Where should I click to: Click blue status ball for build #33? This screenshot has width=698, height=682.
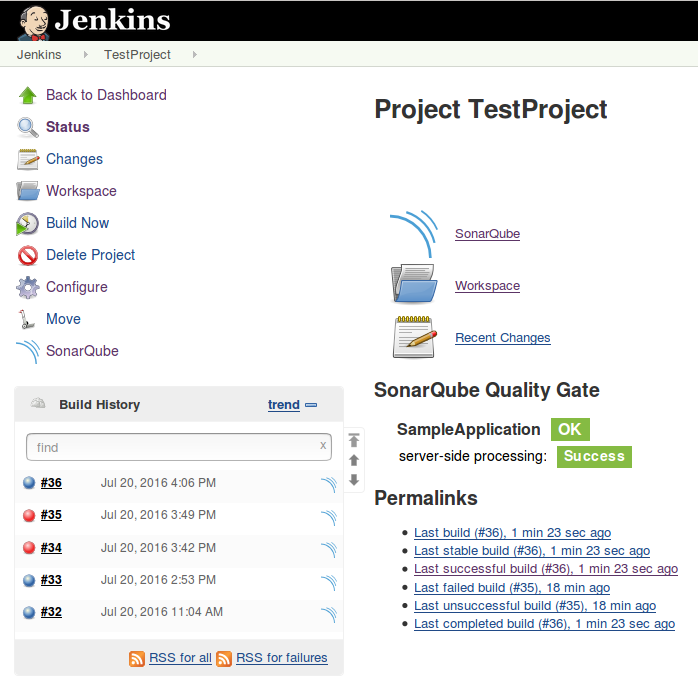29,580
